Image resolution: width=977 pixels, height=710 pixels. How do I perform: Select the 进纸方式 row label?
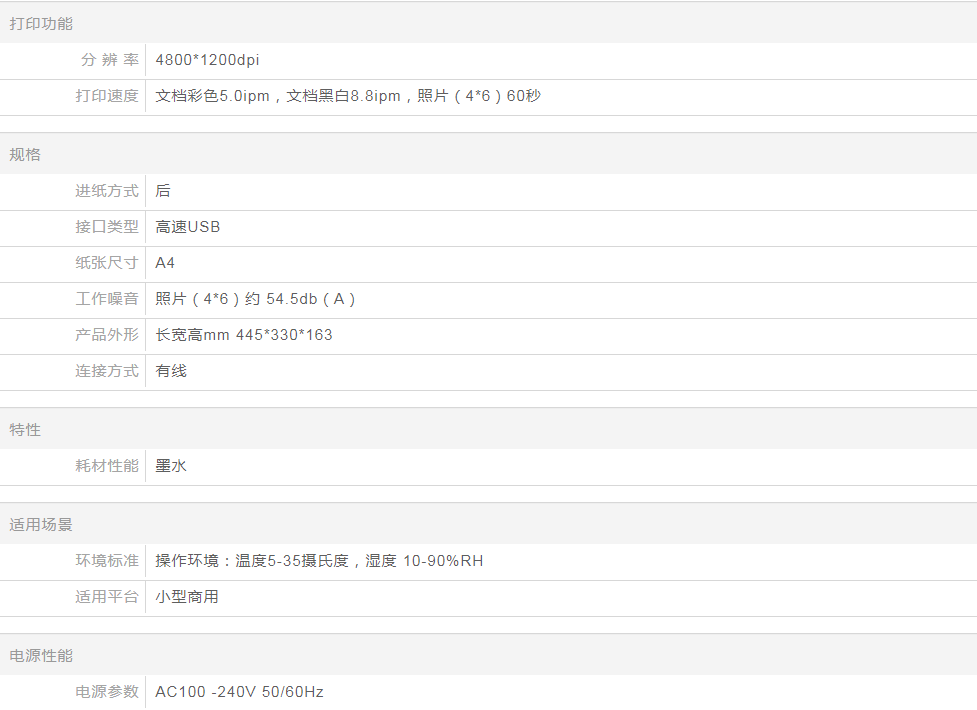pos(107,191)
